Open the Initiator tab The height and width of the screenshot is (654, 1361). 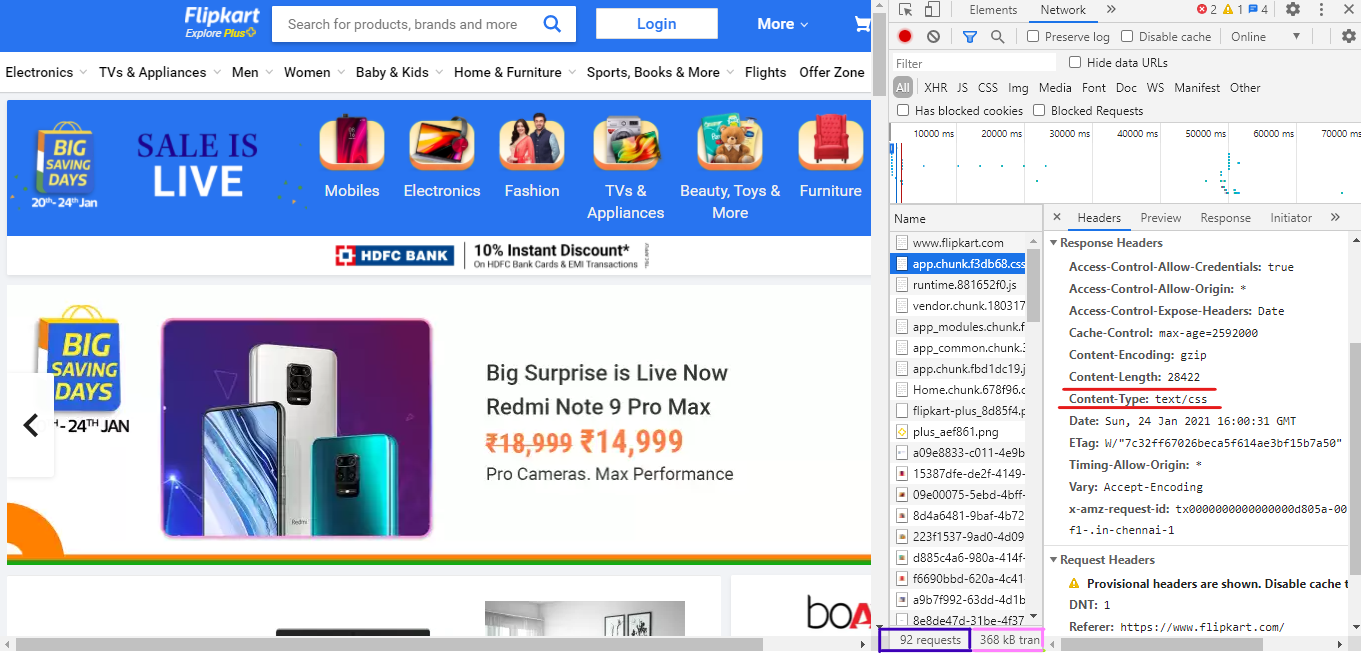(1291, 218)
